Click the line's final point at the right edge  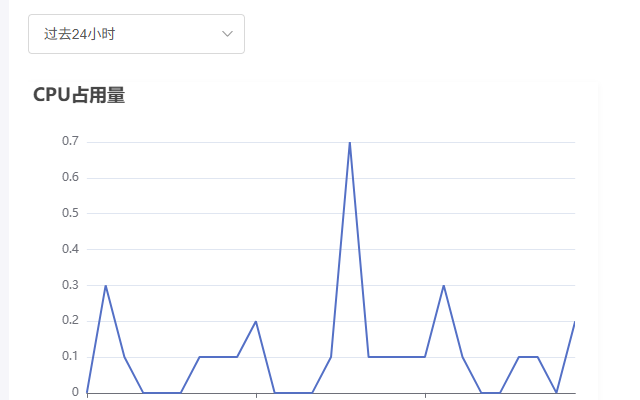tap(575, 322)
